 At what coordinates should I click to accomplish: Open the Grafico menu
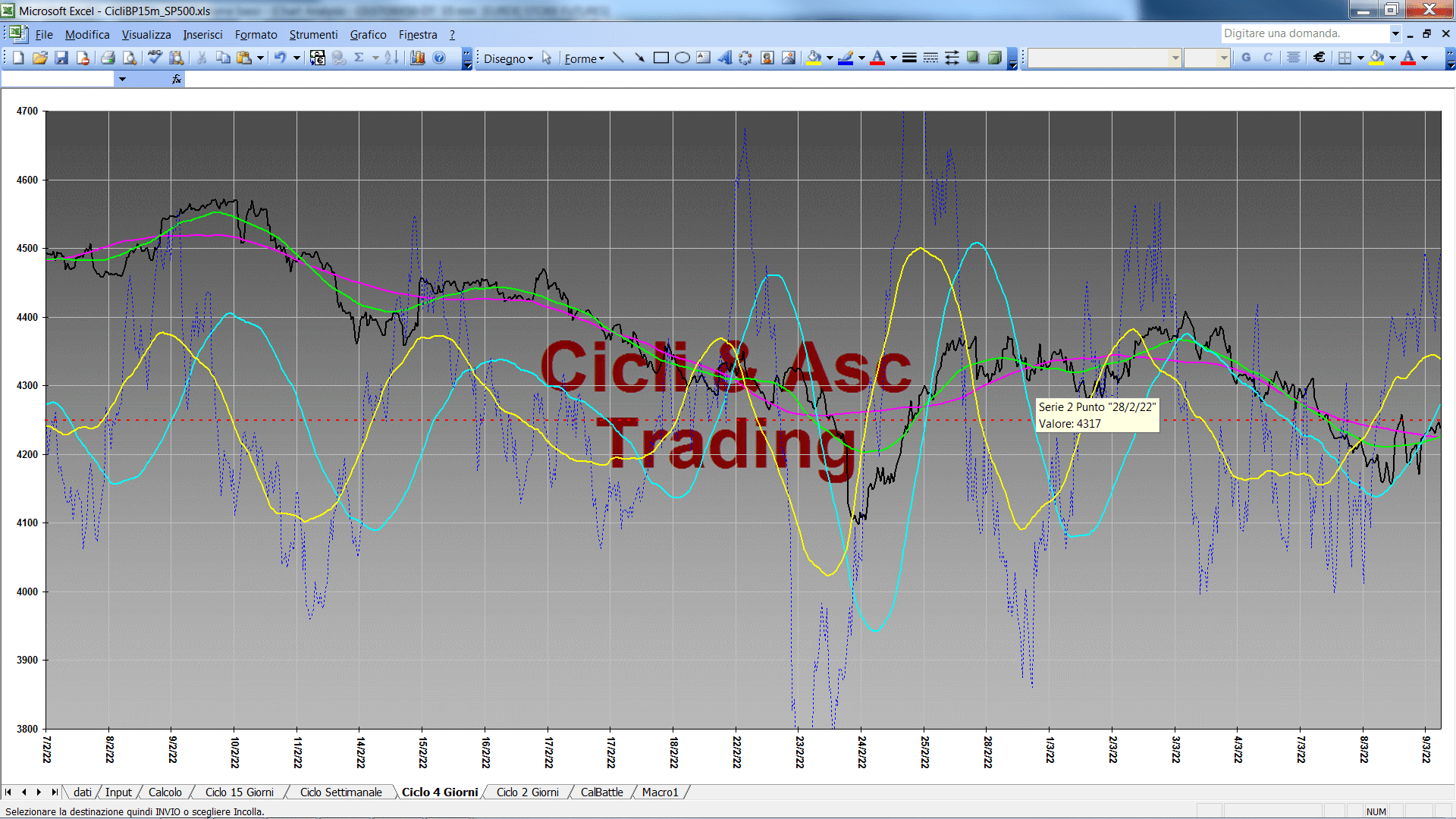pos(368,35)
